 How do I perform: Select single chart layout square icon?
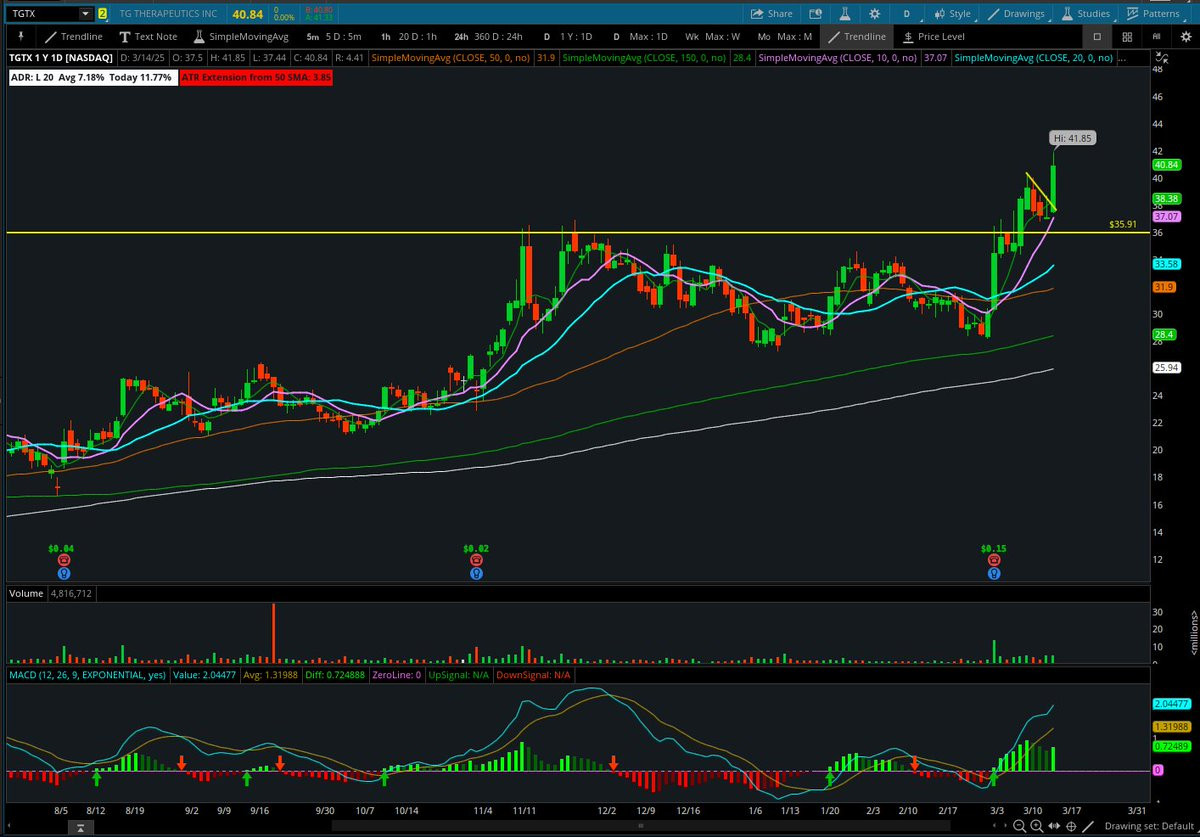[x=1097, y=36]
